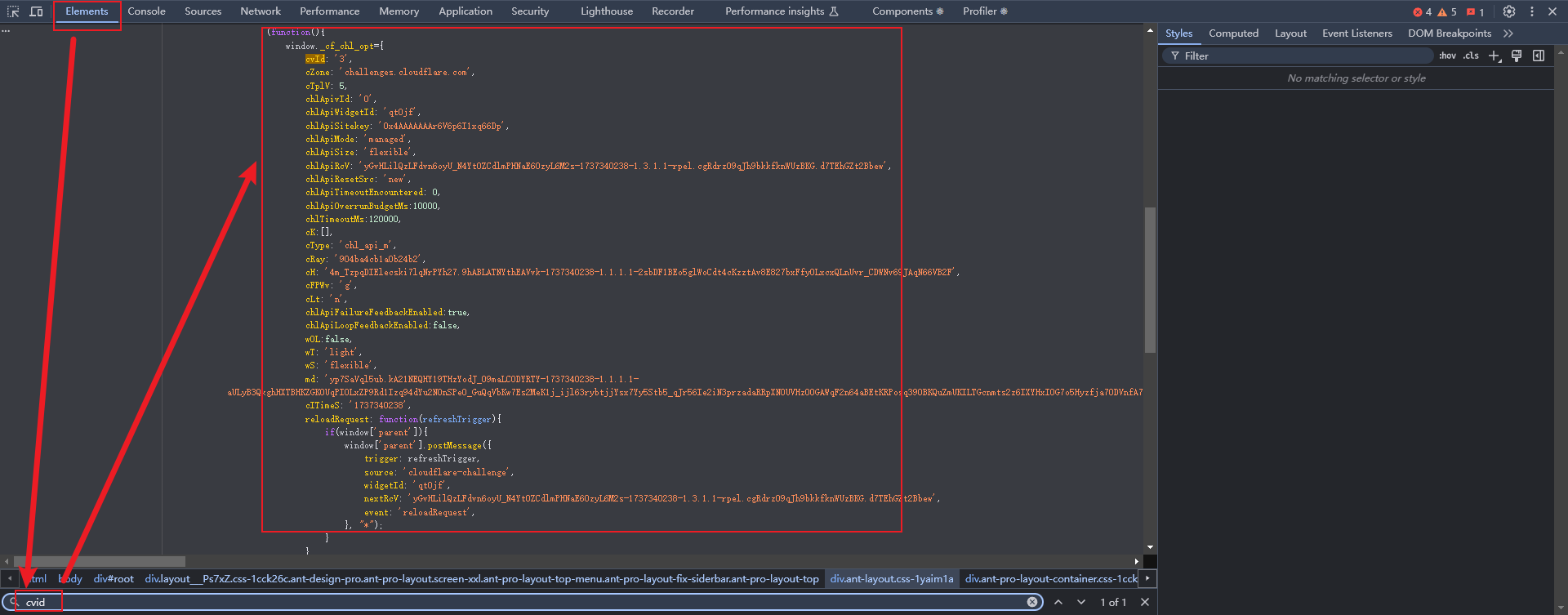This screenshot has height=615, width=1568.
Task: Click the red error count icon showing 4
Action: [1422, 11]
